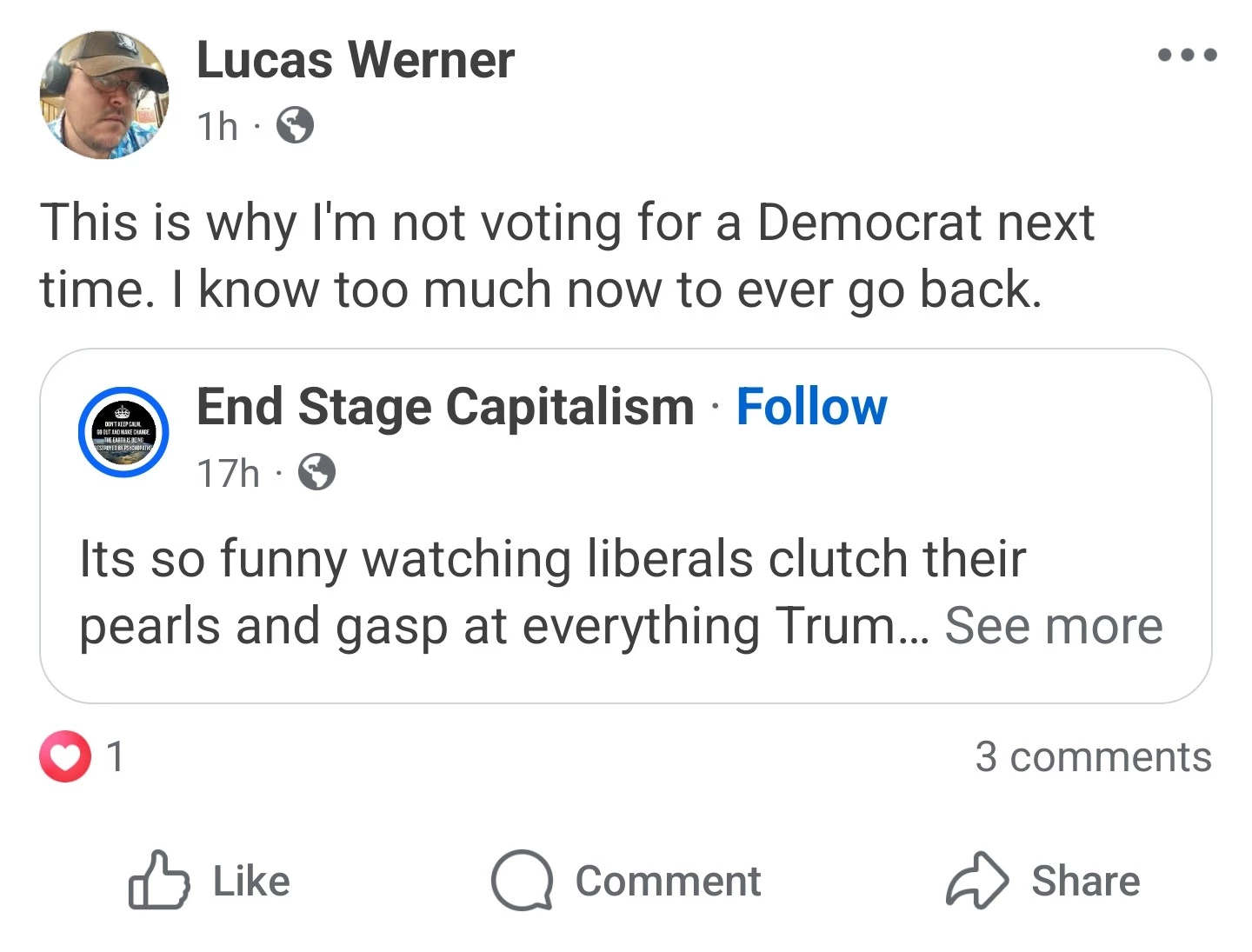Viewport: 1252px width, 952px height.
Task: Click the globe privacy icon beside 1h
Action: [x=295, y=126]
